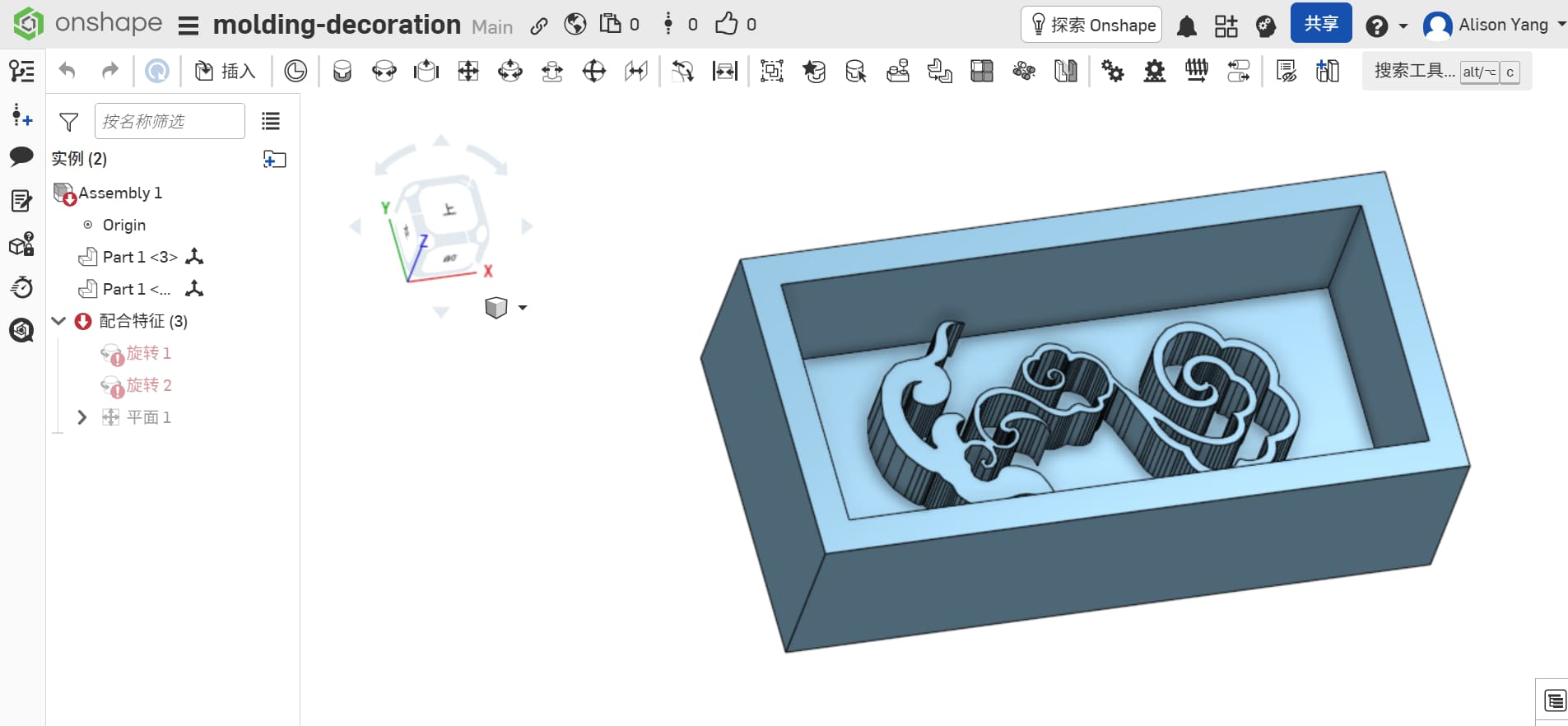
Task: Click the 搜索工具 search tools box
Action: pyautogui.click(x=1447, y=72)
